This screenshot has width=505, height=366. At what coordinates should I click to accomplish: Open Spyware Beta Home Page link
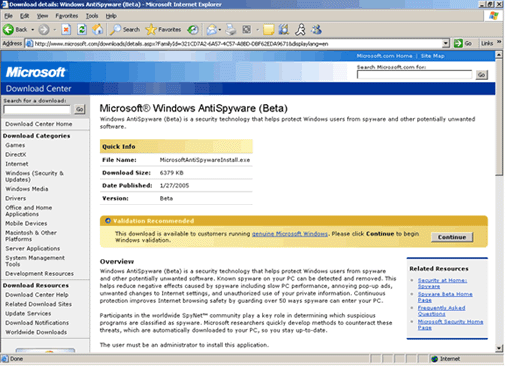445,297
